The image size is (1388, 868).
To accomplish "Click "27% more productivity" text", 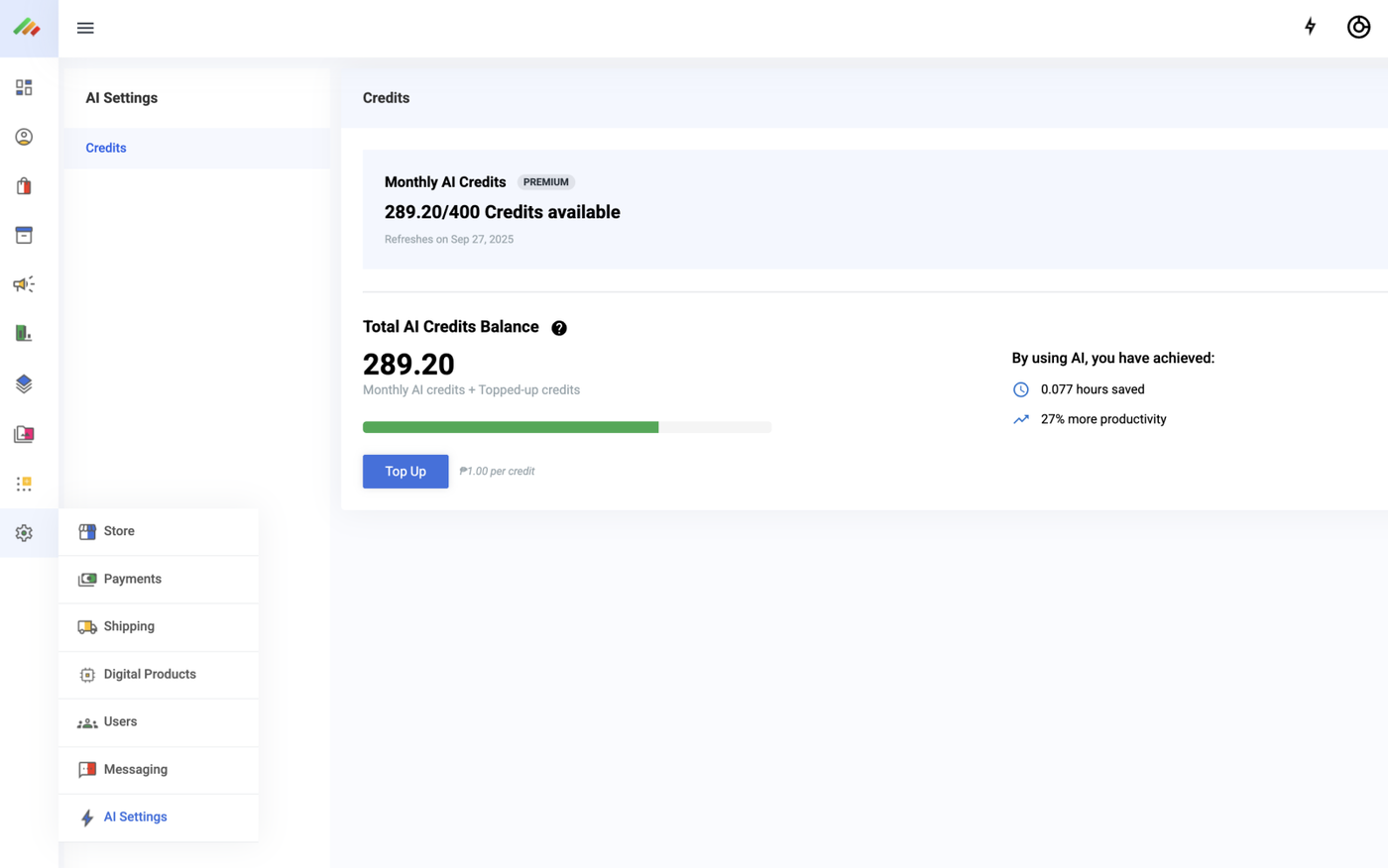I will pyautogui.click(x=1103, y=419).
